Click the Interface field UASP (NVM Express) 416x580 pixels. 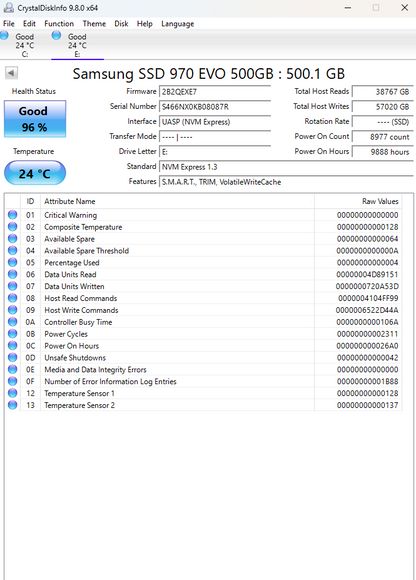pos(215,122)
